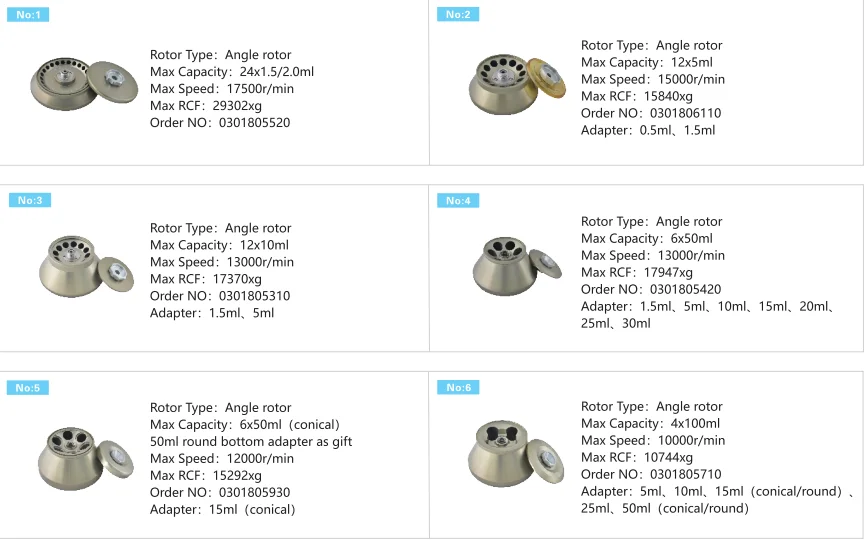The width and height of the screenshot is (864, 540).
Task: Click order number 0301805930
Action: (254, 492)
